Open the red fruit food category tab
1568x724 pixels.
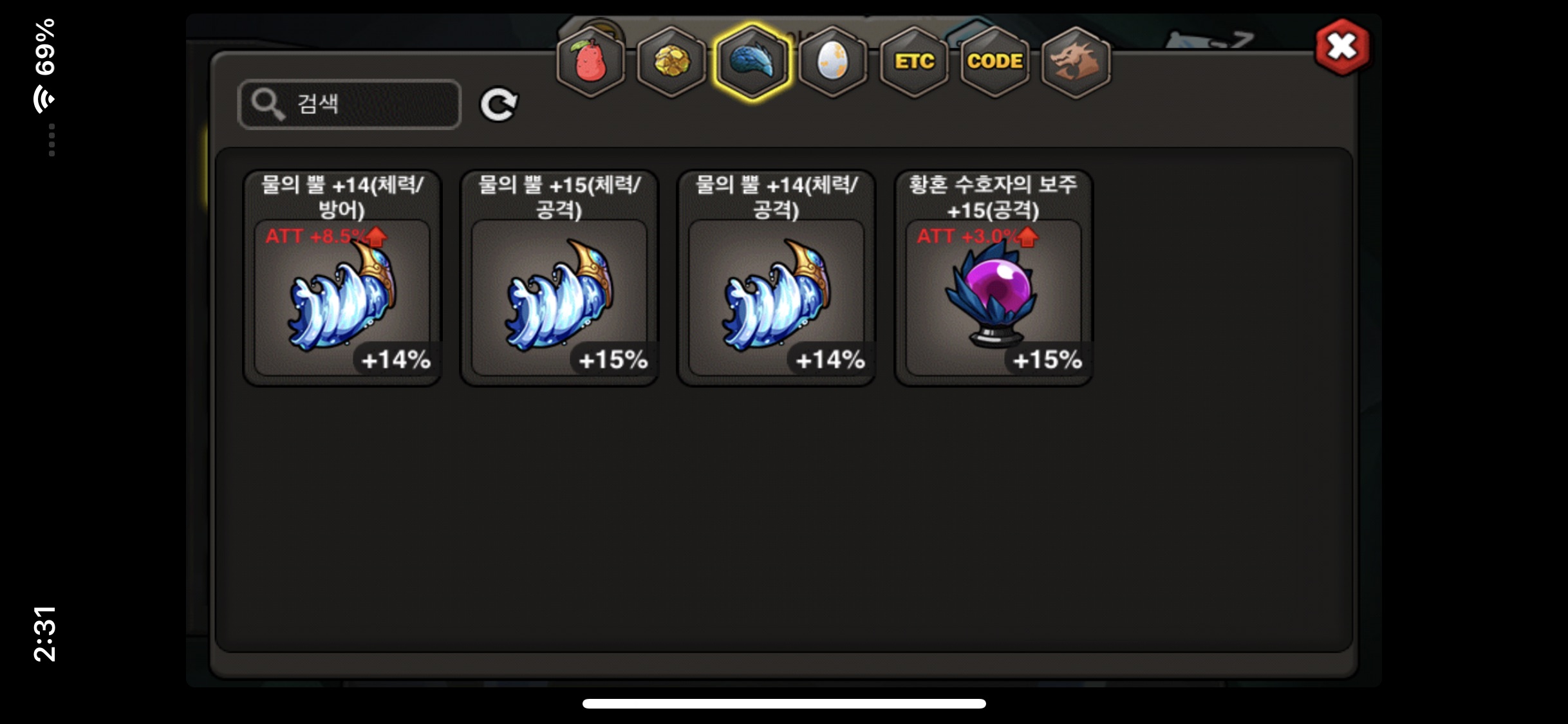coord(590,62)
